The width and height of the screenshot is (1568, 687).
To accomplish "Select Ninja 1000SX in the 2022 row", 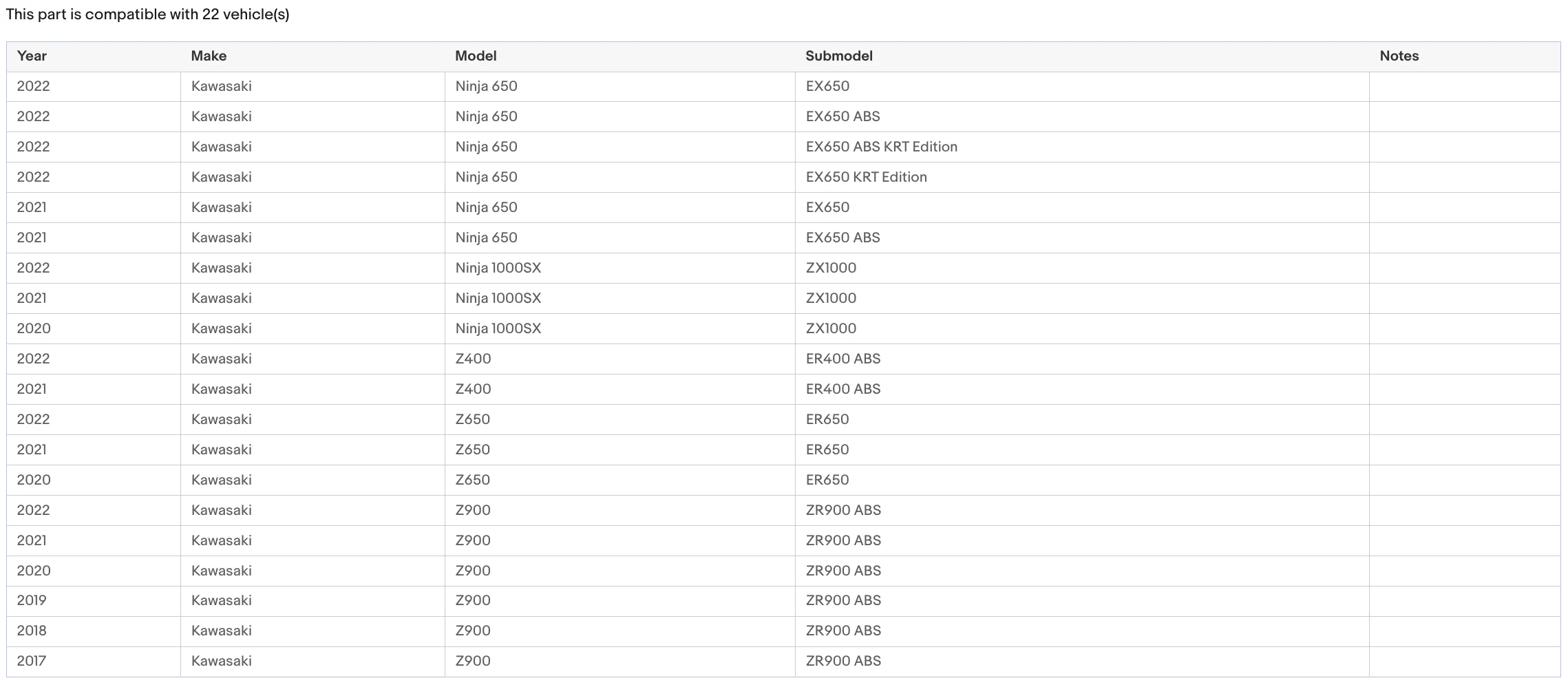I will tap(498, 268).
